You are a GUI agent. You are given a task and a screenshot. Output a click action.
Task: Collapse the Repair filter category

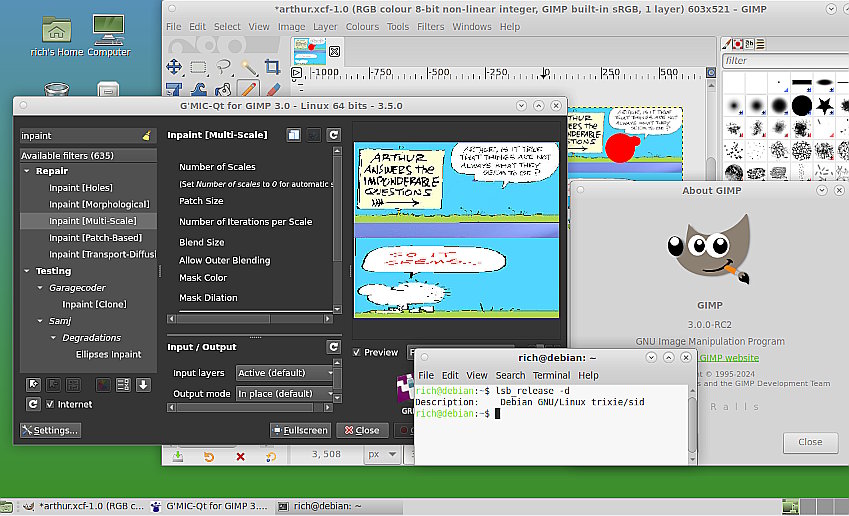pos(27,171)
